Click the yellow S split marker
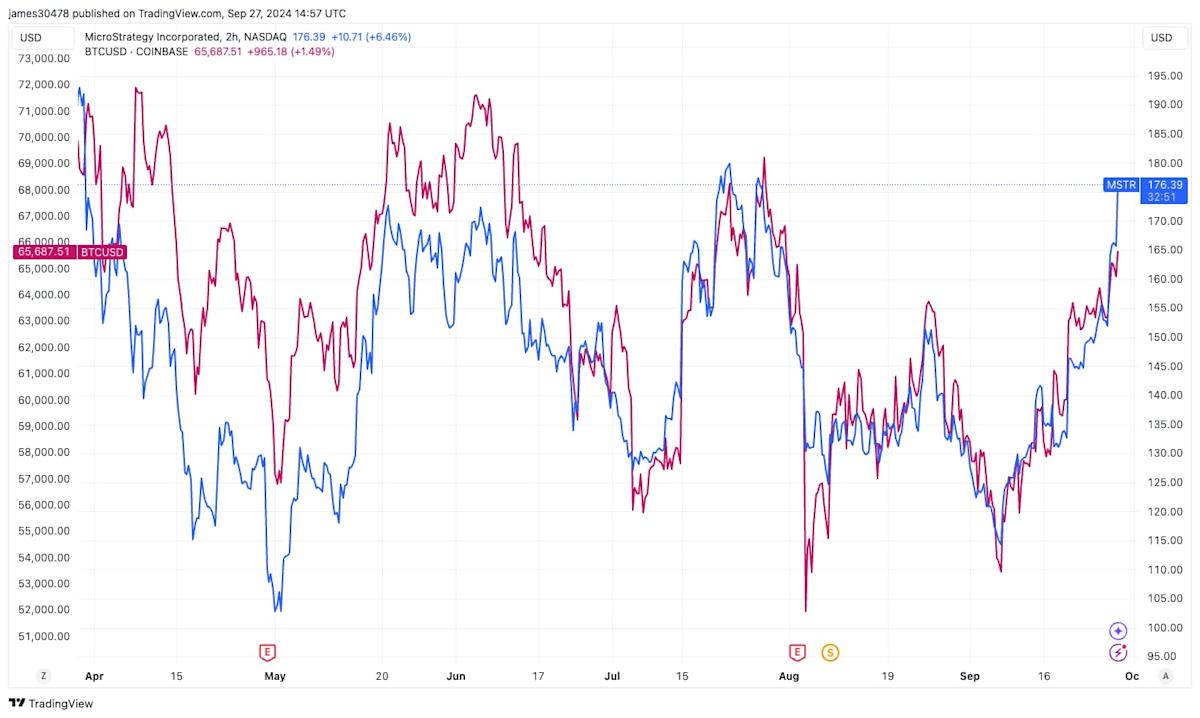Image resolution: width=1200 pixels, height=718 pixels. [x=830, y=653]
